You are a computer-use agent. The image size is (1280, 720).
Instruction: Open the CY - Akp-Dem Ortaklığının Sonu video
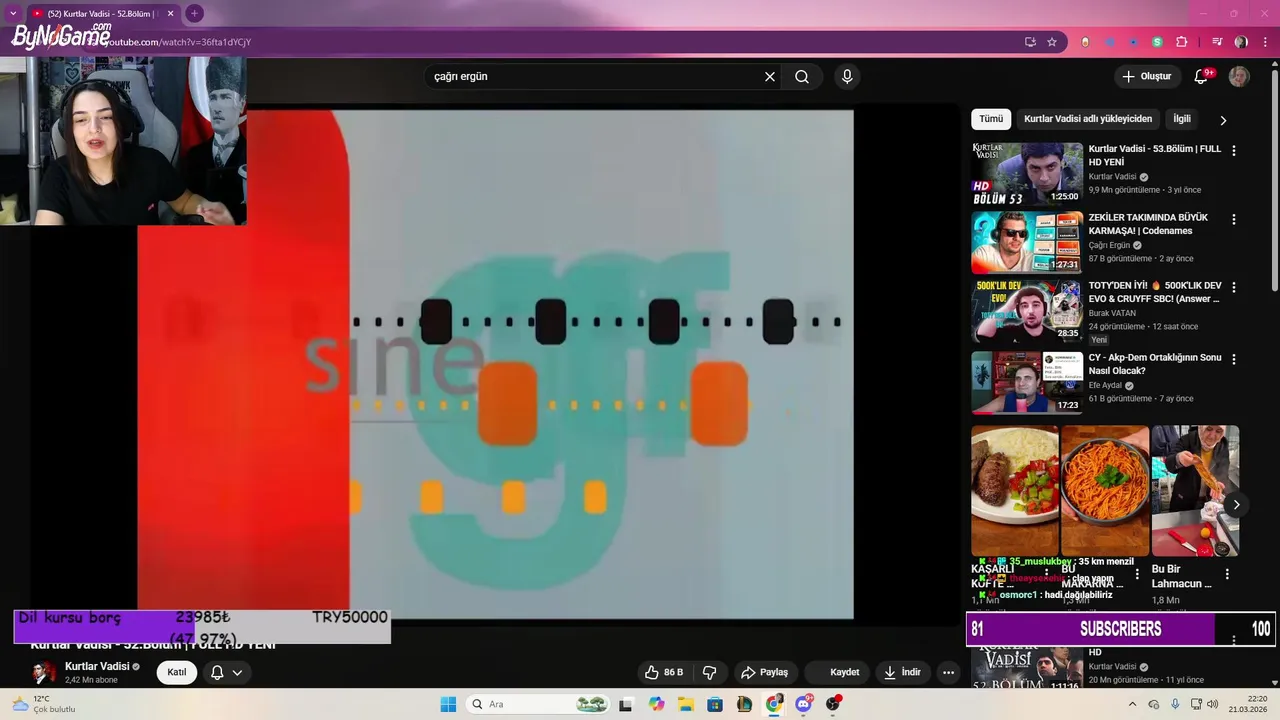(x=1155, y=364)
